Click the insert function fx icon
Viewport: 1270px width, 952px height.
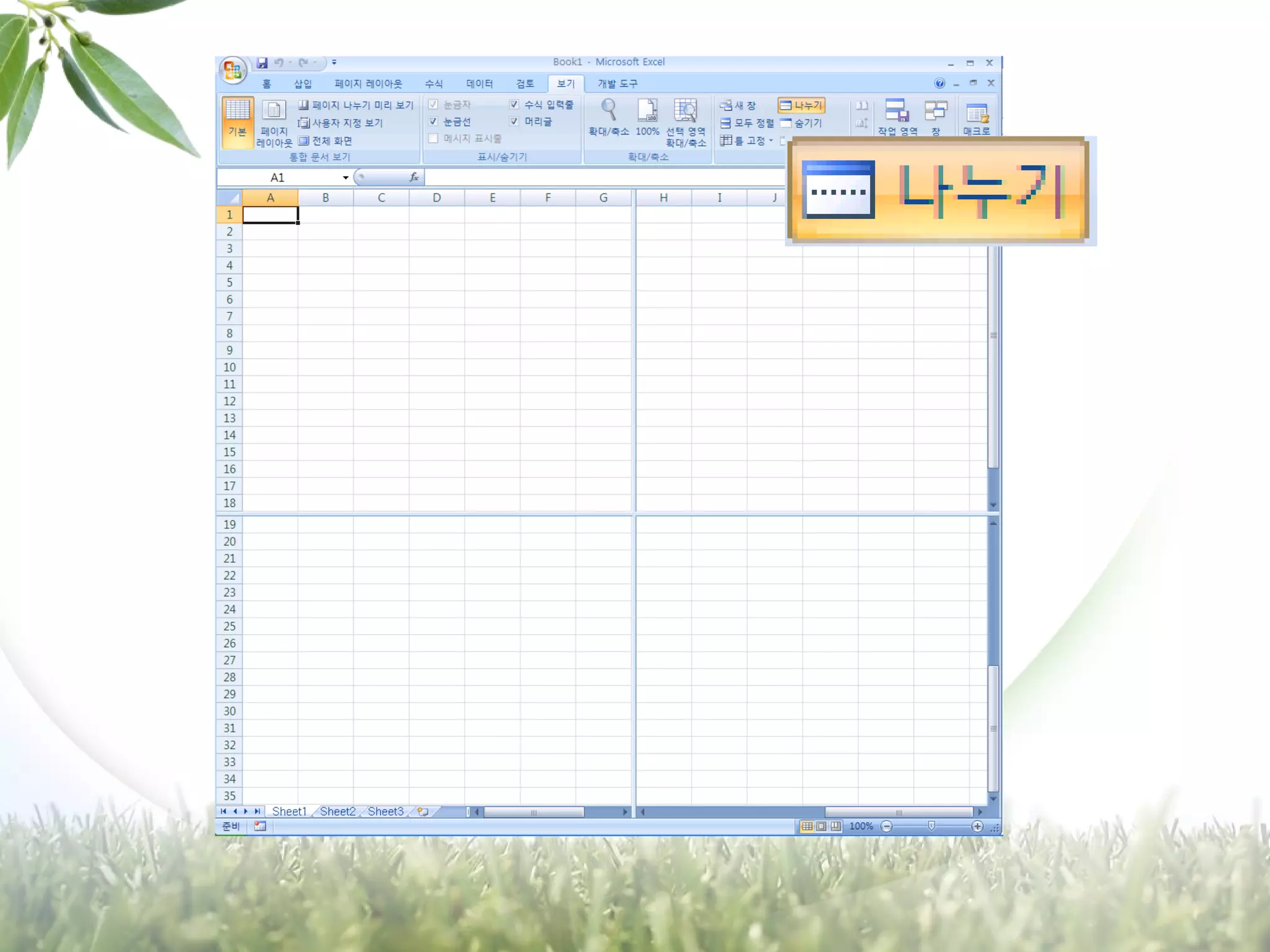[414, 177]
